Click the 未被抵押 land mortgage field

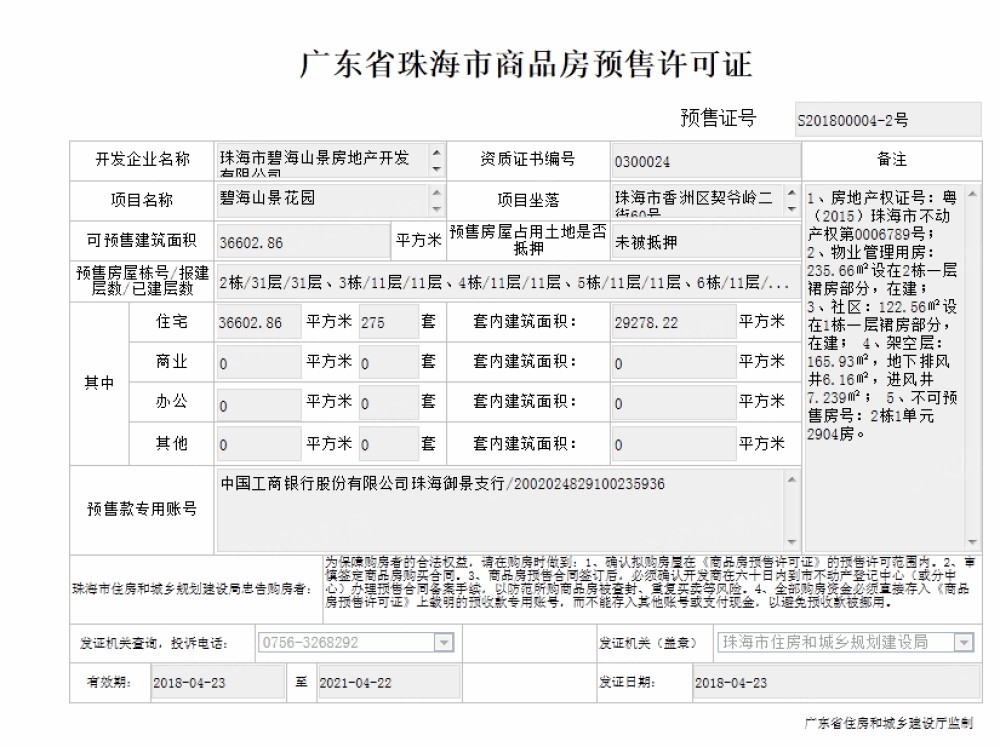click(706, 242)
